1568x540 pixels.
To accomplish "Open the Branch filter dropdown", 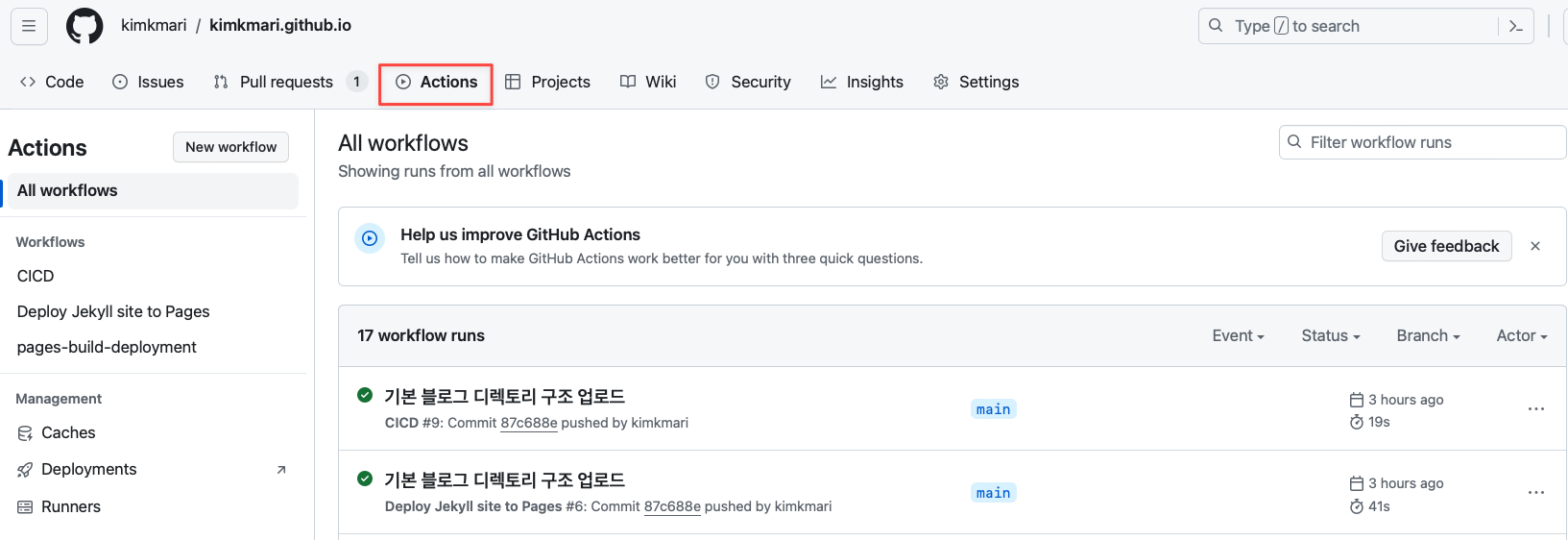I will point(1428,335).
